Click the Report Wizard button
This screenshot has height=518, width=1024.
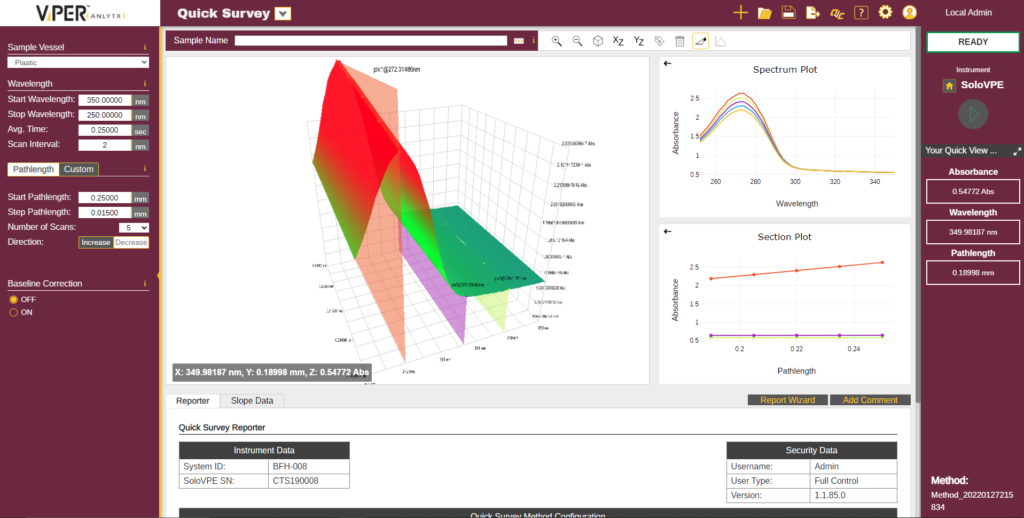click(x=787, y=400)
